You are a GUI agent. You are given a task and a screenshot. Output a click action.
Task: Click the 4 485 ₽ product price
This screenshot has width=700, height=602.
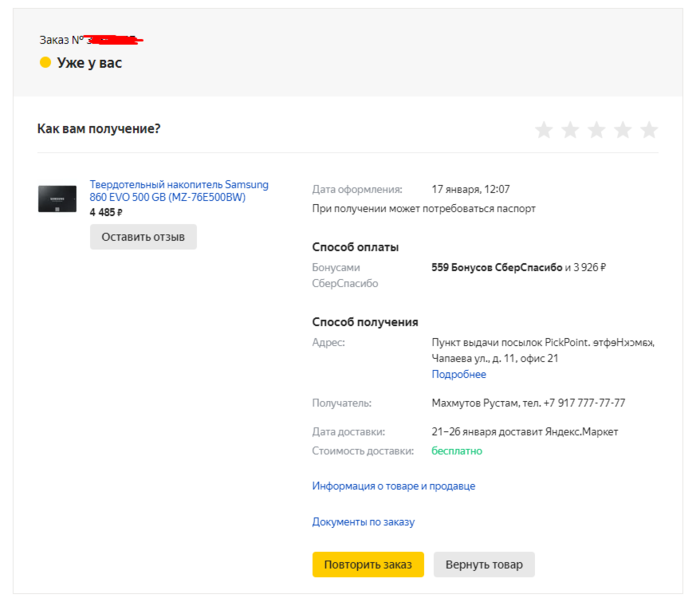pos(106,212)
